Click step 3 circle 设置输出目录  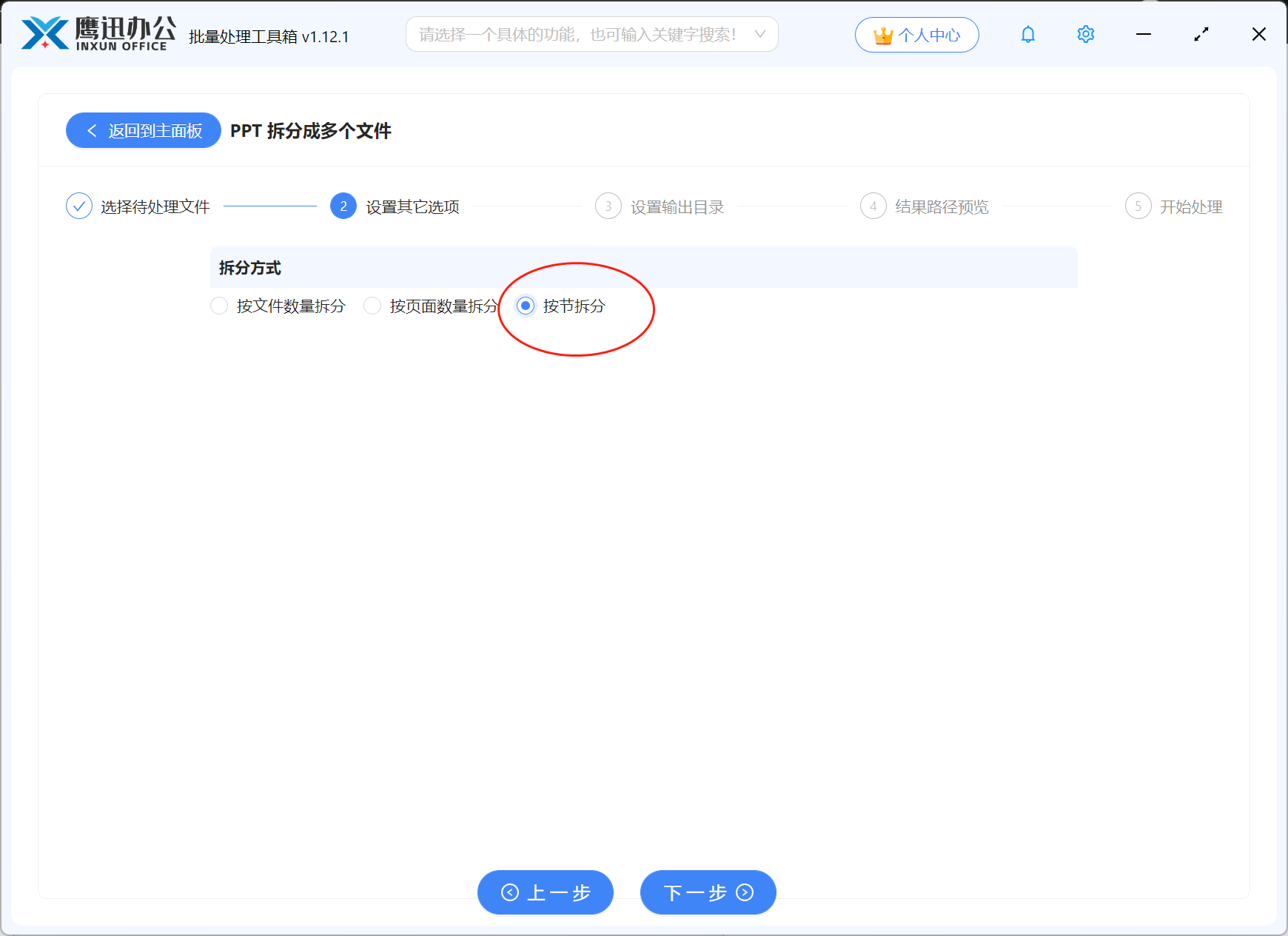point(608,206)
